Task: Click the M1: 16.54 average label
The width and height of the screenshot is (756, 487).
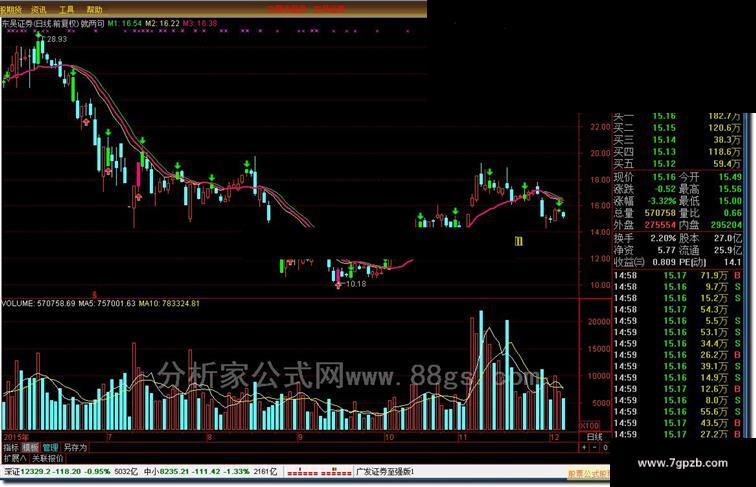Action: pos(125,23)
